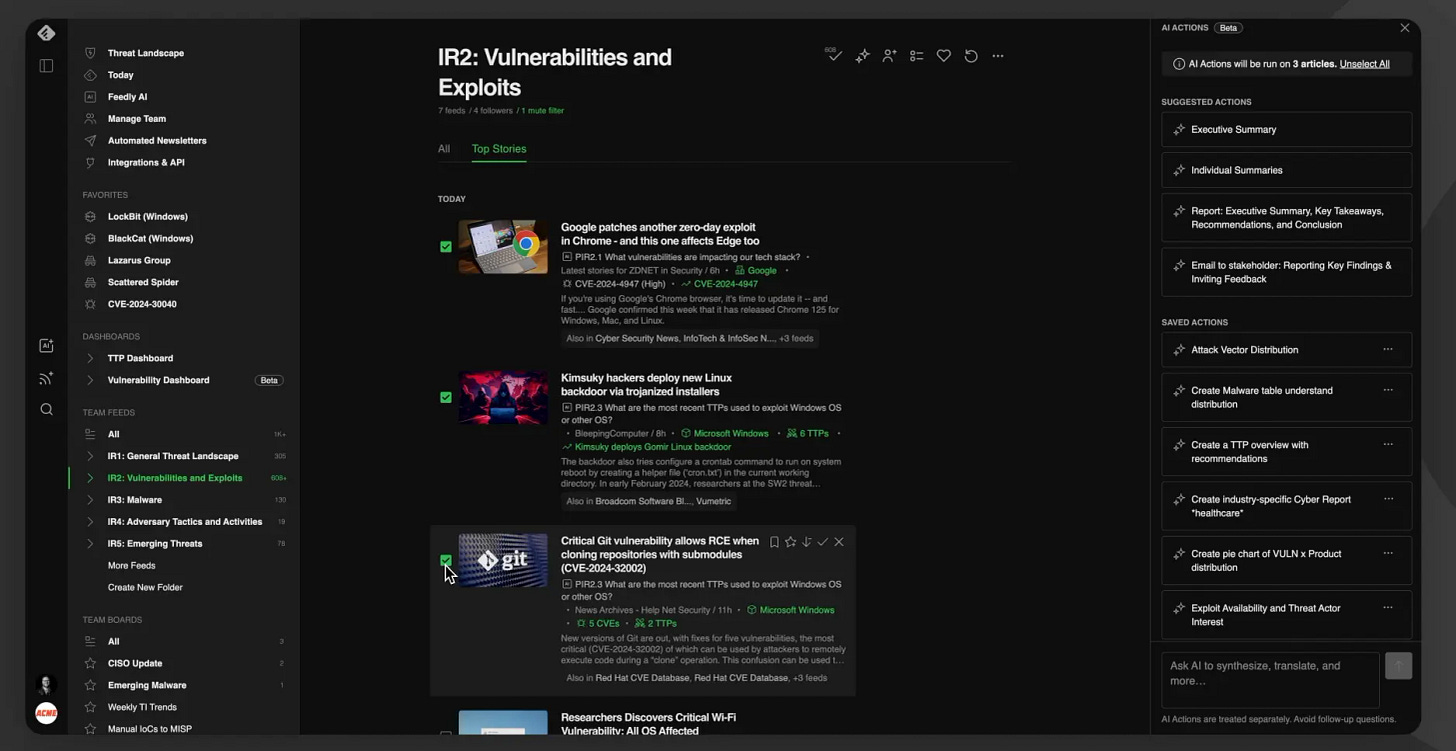The width and height of the screenshot is (1456, 751).
Task: Open the CISO Update board
Action: tap(135, 663)
